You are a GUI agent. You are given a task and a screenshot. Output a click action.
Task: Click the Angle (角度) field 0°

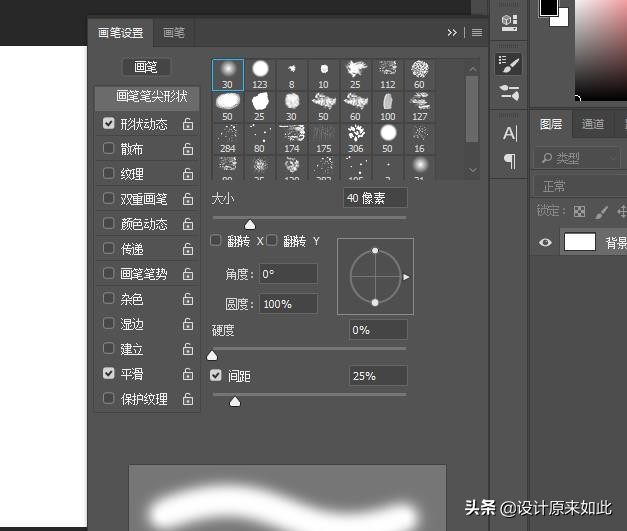[x=288, y=274]
